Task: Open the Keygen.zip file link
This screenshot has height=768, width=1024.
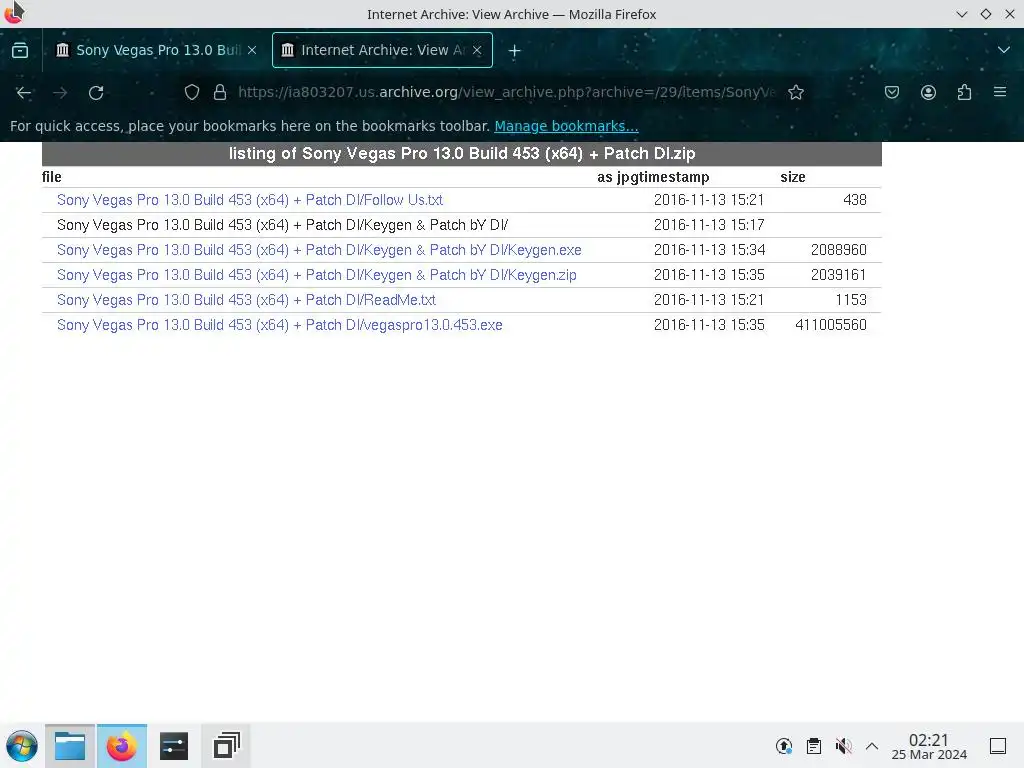Action: pyautogui.click(x=317, y=275)
